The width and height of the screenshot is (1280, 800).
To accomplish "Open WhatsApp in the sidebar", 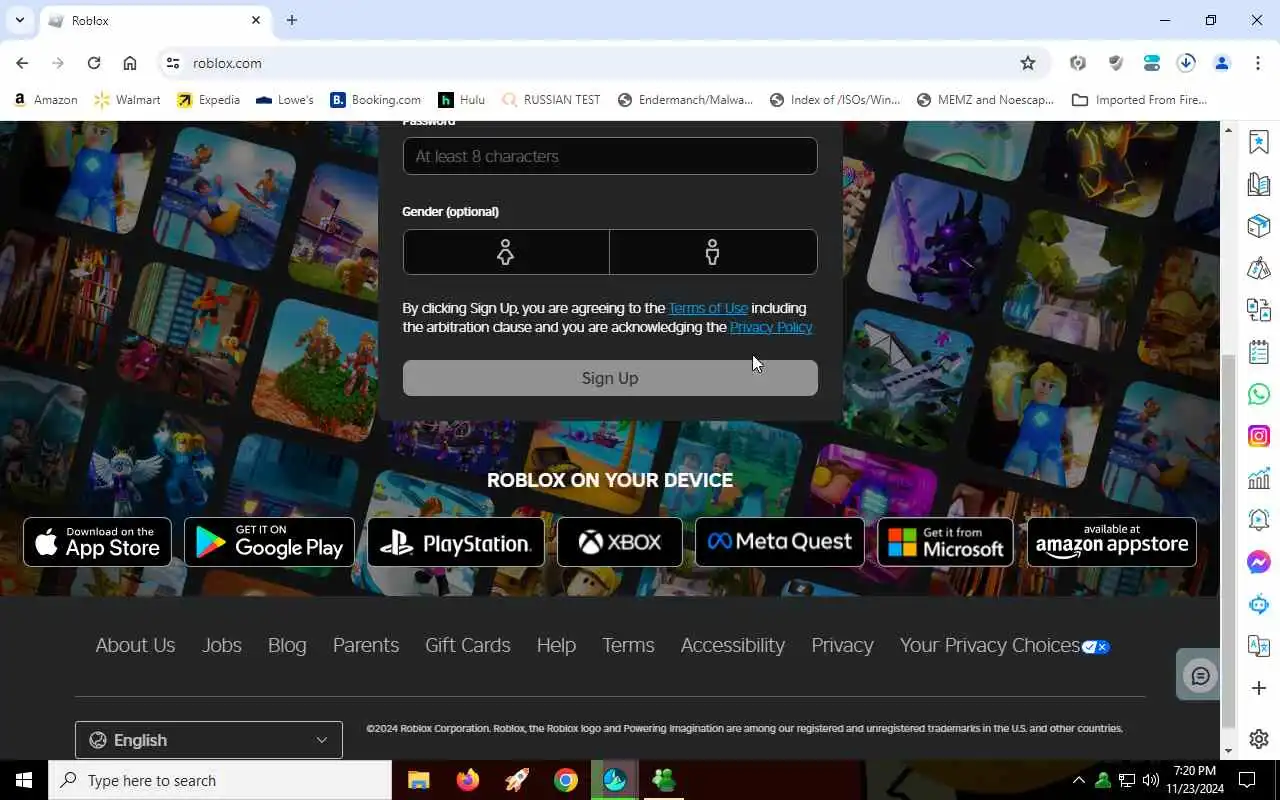I will (1259, 394).
